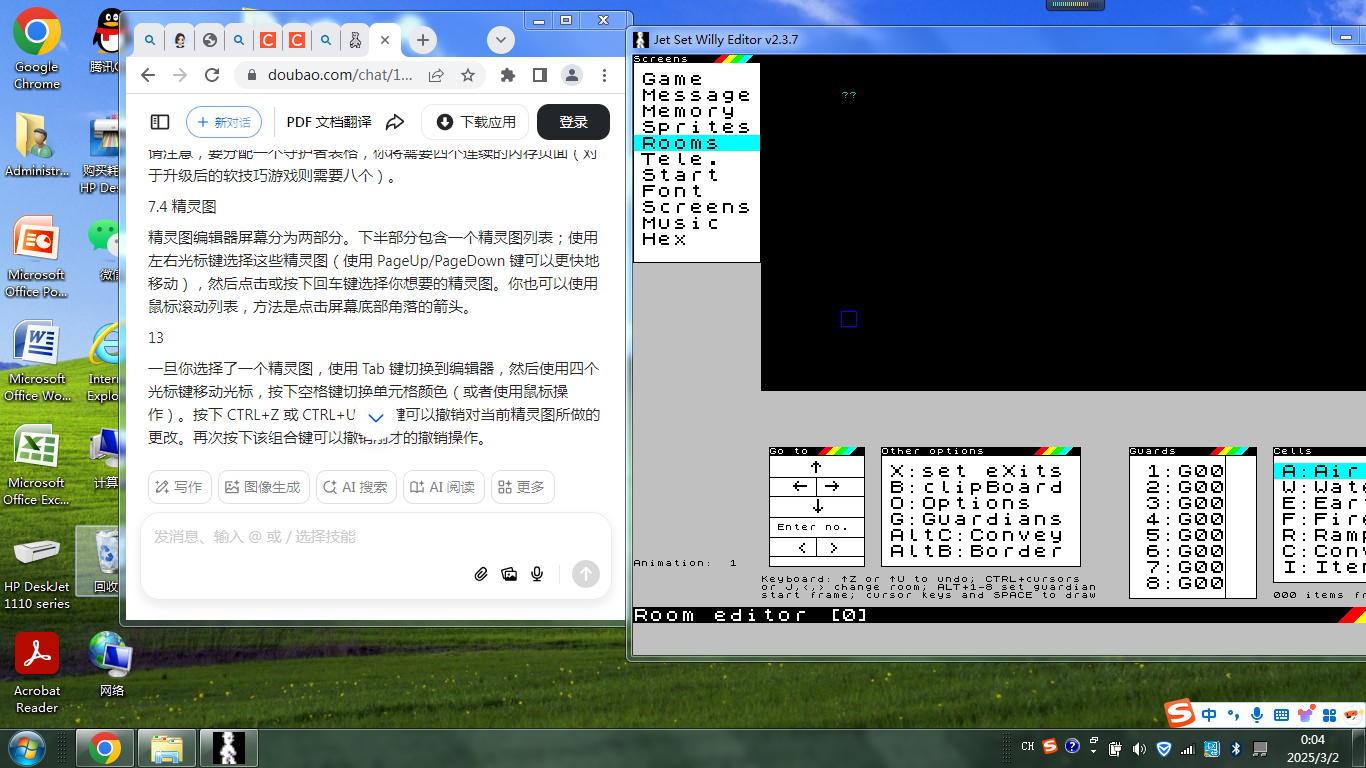Click 下载应用 download app button
This screenshot has width=1366, height=768.
click(x=475, y=122)
